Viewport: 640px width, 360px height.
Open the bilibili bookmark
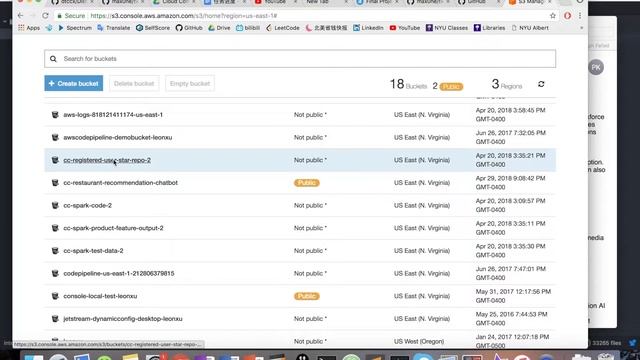pyautogui.click(x=248, y=28)
